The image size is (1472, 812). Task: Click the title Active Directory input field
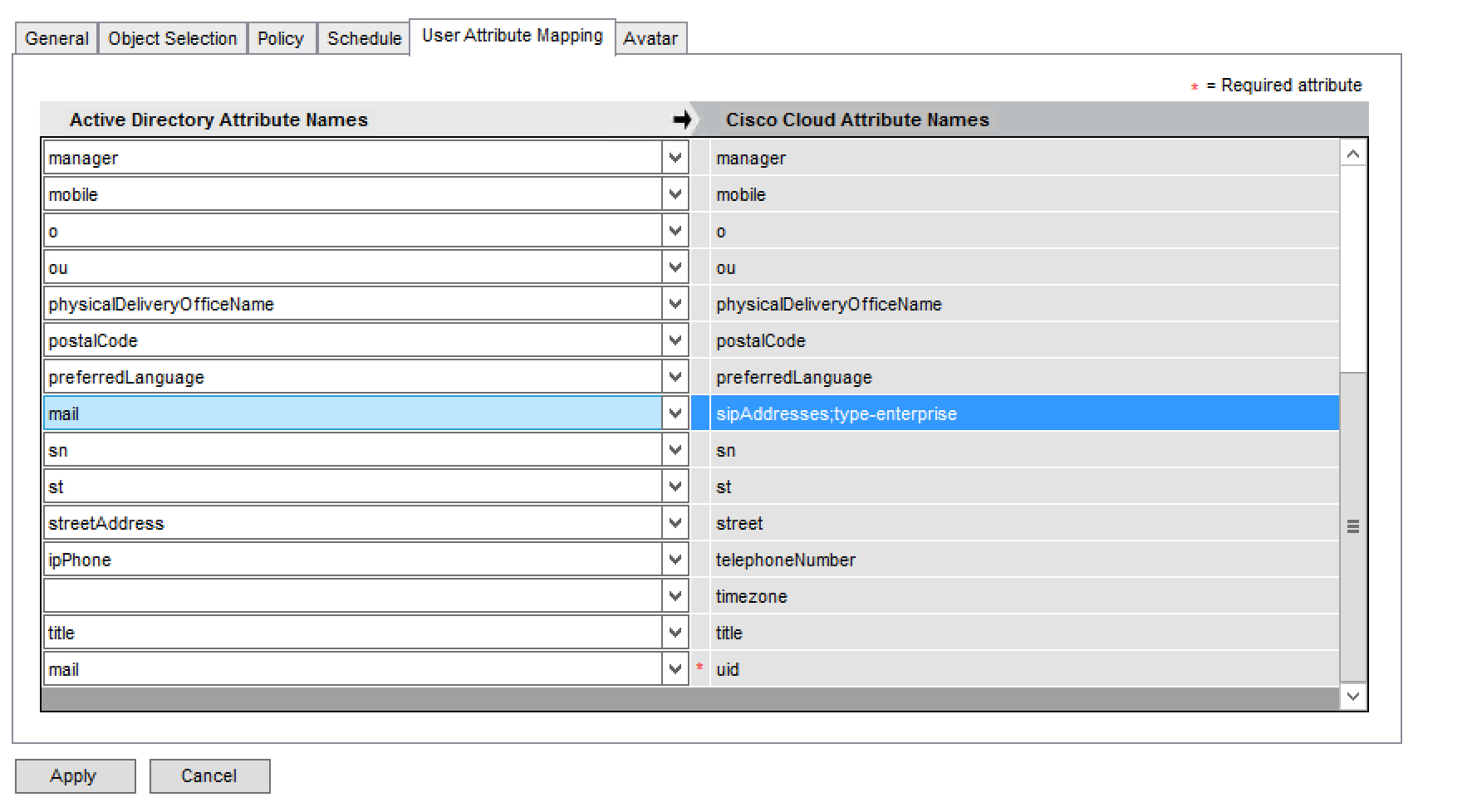(352, 632)
